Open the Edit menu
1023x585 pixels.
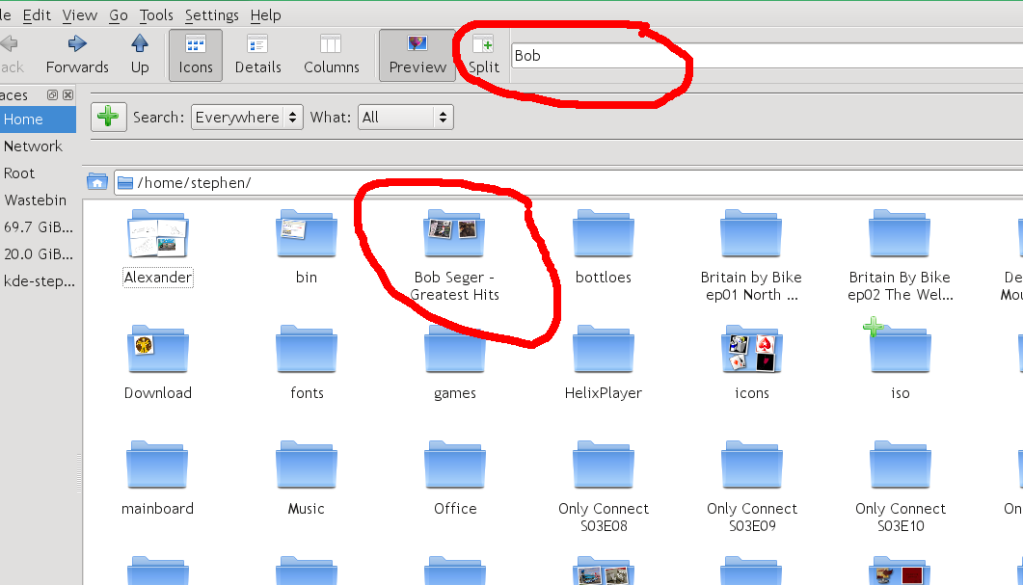point(37,15)
